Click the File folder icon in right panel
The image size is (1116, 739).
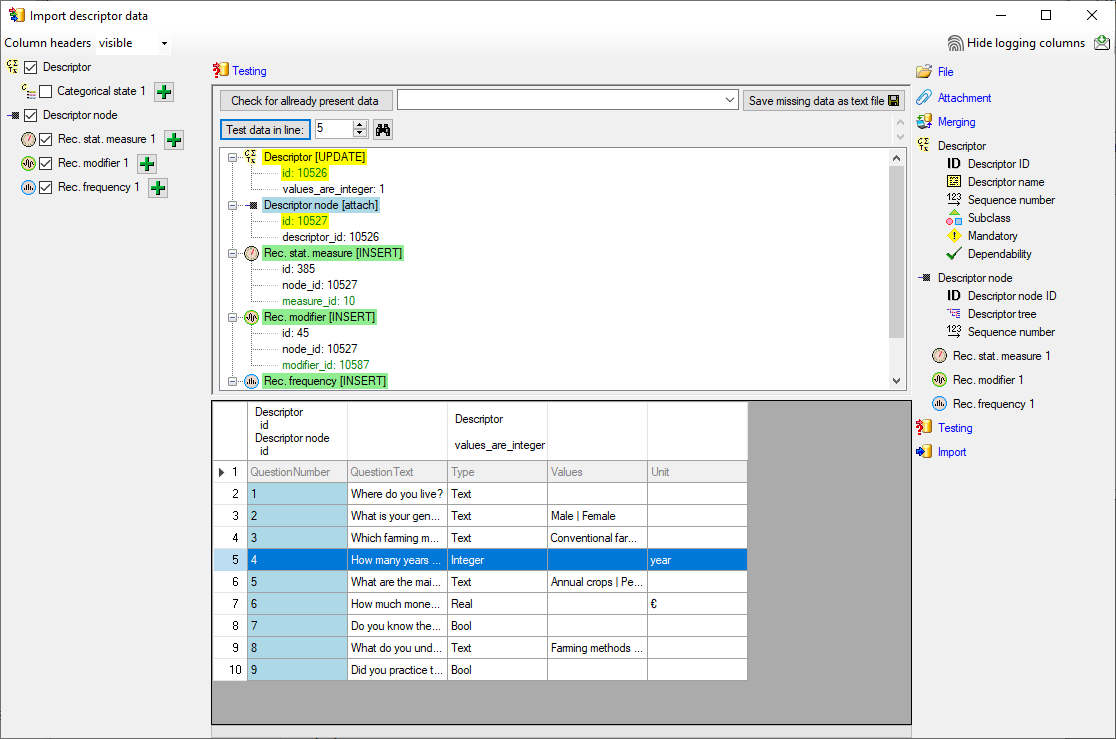click(x=924, y=72)
